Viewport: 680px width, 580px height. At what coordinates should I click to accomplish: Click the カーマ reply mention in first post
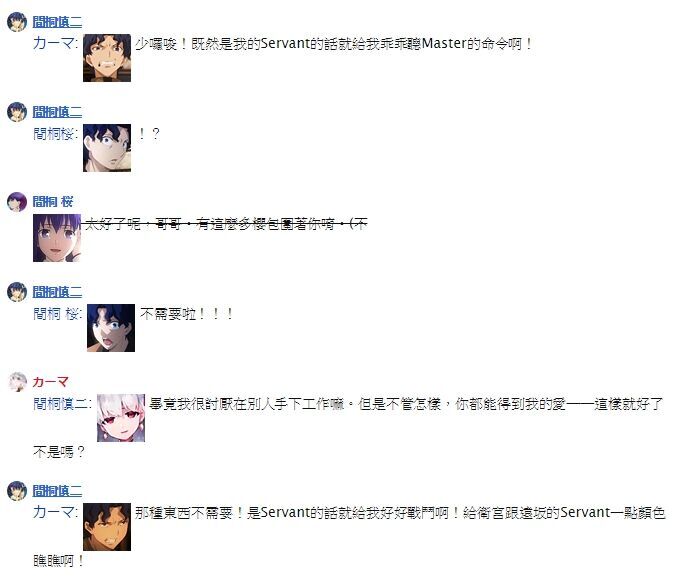[x=55, y=43]
